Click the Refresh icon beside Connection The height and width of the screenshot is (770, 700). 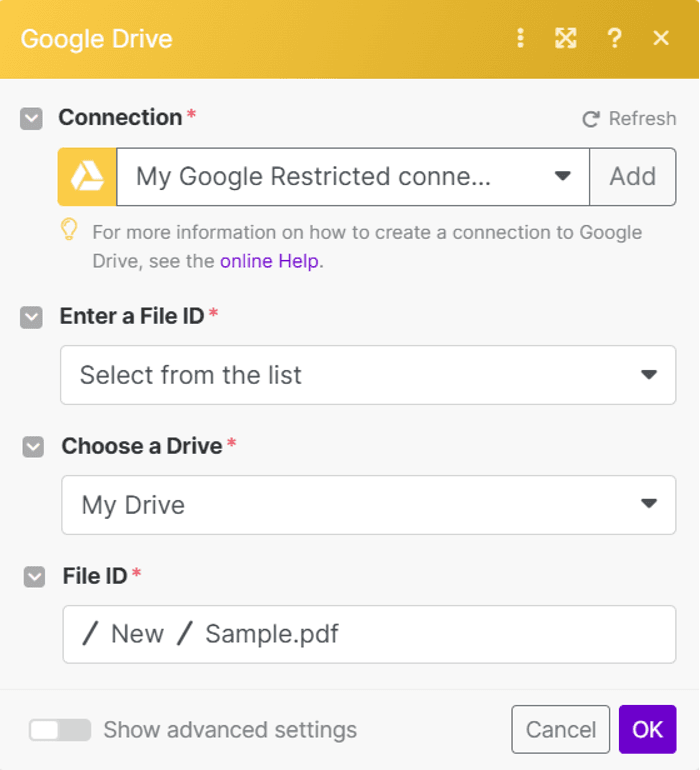pos(591,119)
